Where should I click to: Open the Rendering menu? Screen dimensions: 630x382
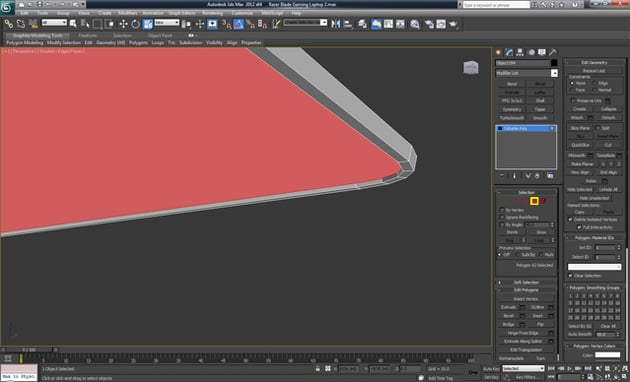pos(213,13)
